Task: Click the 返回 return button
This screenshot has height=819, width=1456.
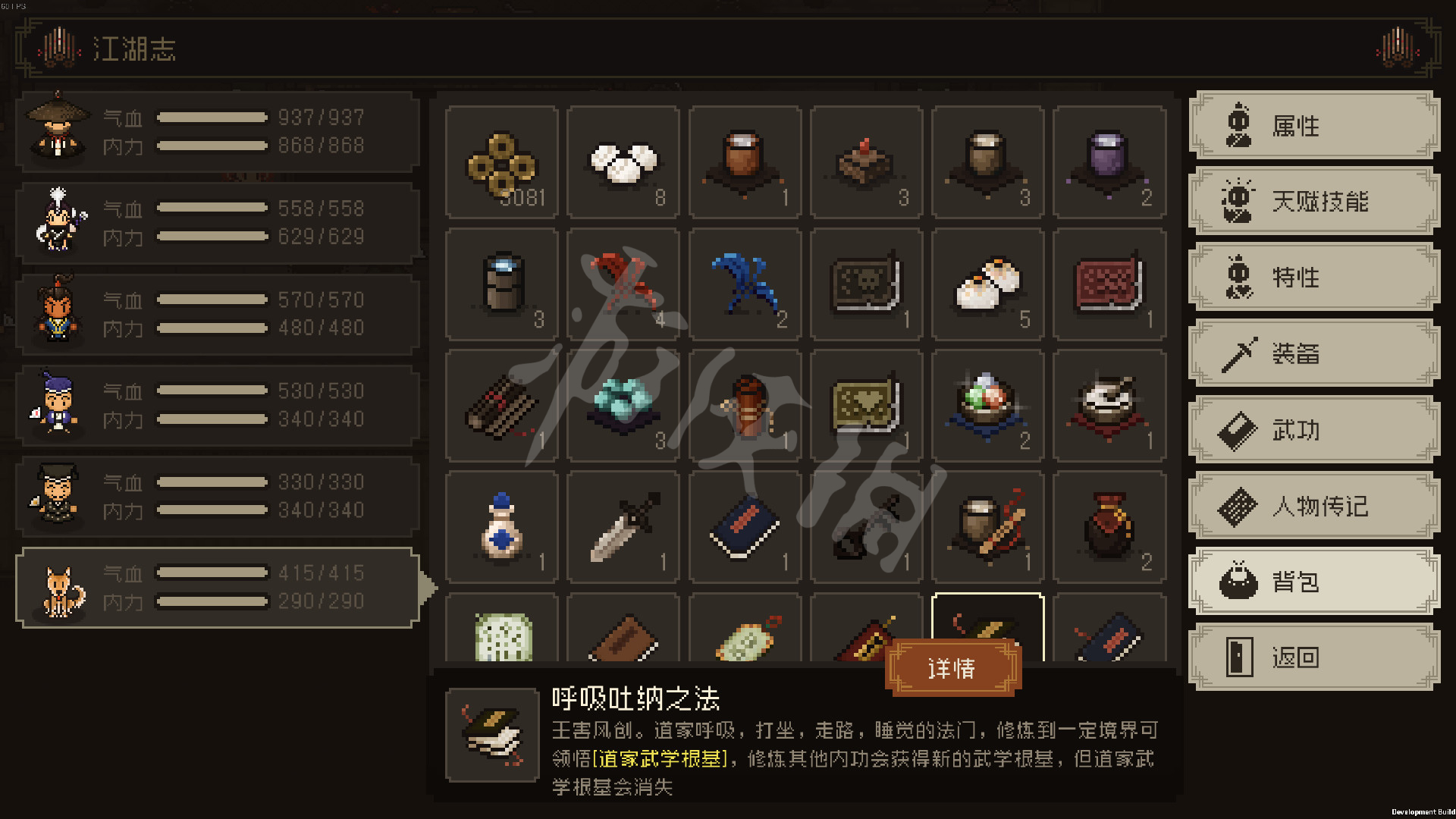Action: click(x=1314, y=657)
